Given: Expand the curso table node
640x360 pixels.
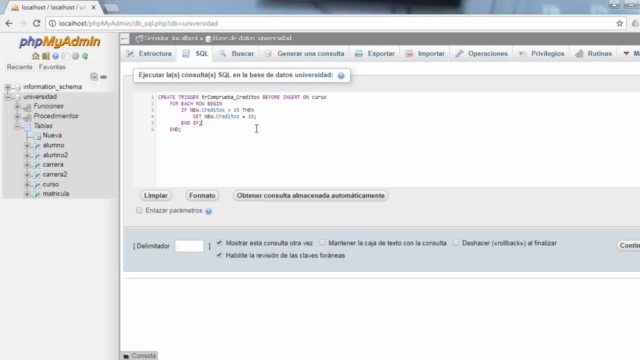Looking at the screenshot, I should pyautogui.click(x=27, y=184).
